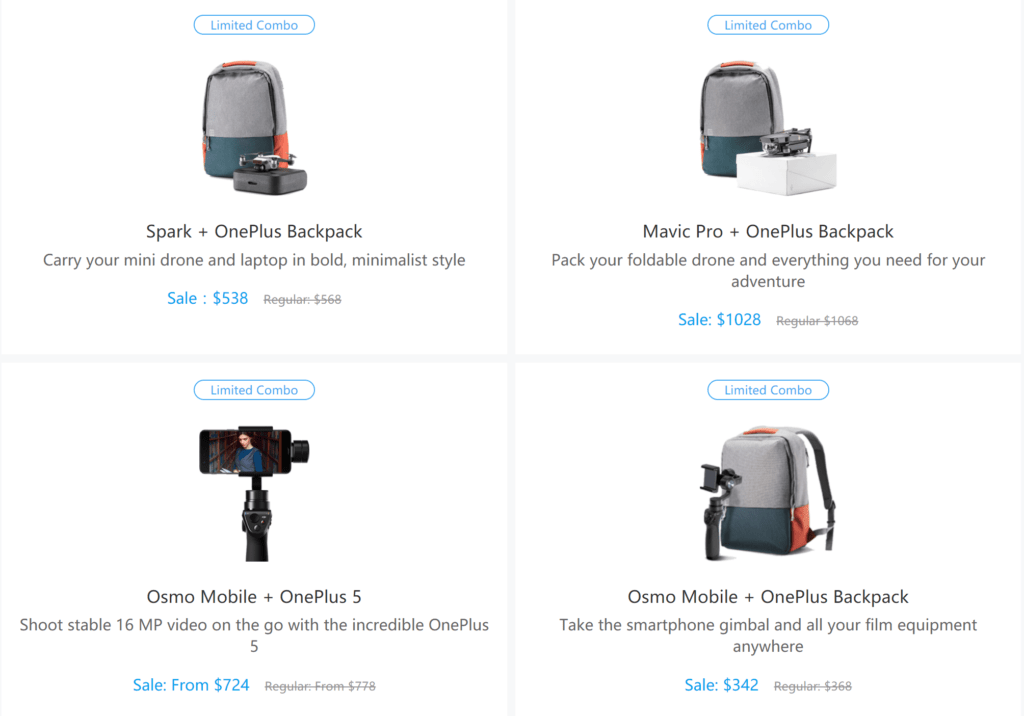Click the Spark drone with backpack image
1024x716 pixels.
pos(254,128)
